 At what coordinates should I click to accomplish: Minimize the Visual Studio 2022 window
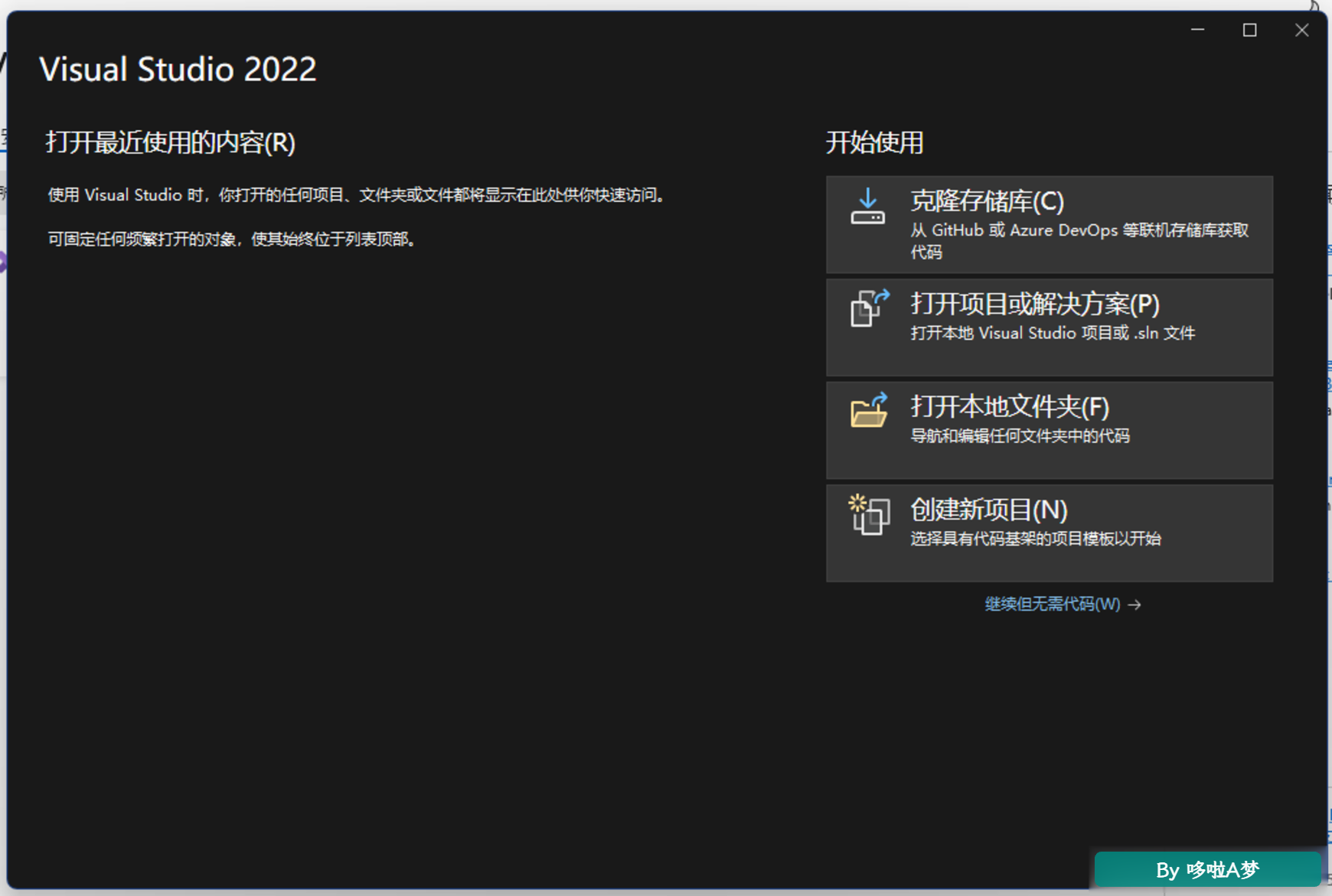tap(1198, 30)
